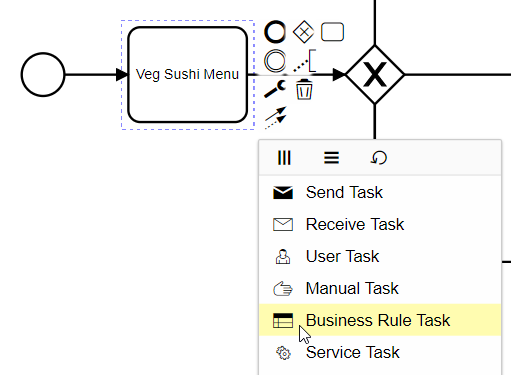Click the wrench change-type icon

[275, 89]
